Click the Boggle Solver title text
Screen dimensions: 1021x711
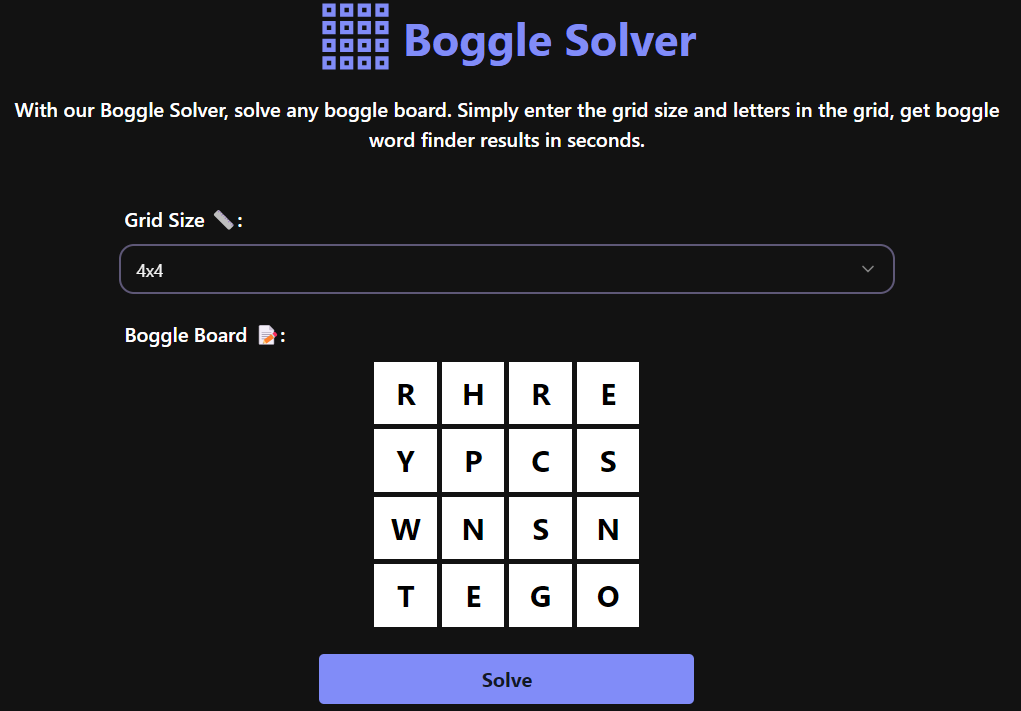click(548, 41)
